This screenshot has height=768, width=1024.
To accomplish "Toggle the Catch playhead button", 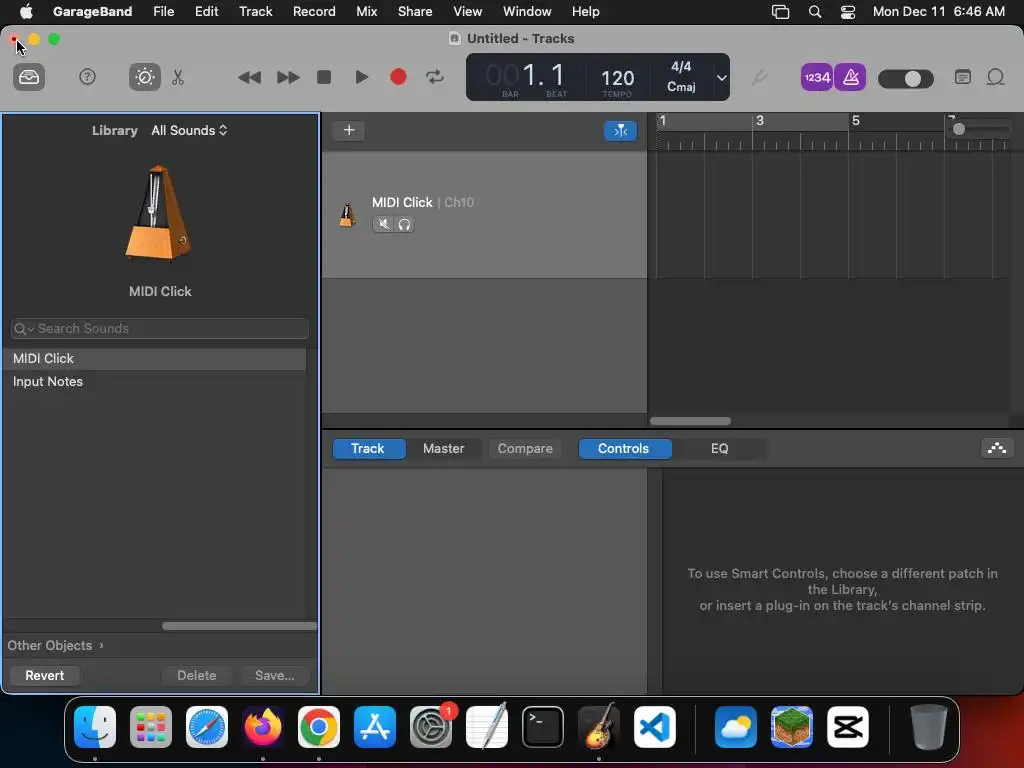I will pyautogui.click(x=620, y=131).
